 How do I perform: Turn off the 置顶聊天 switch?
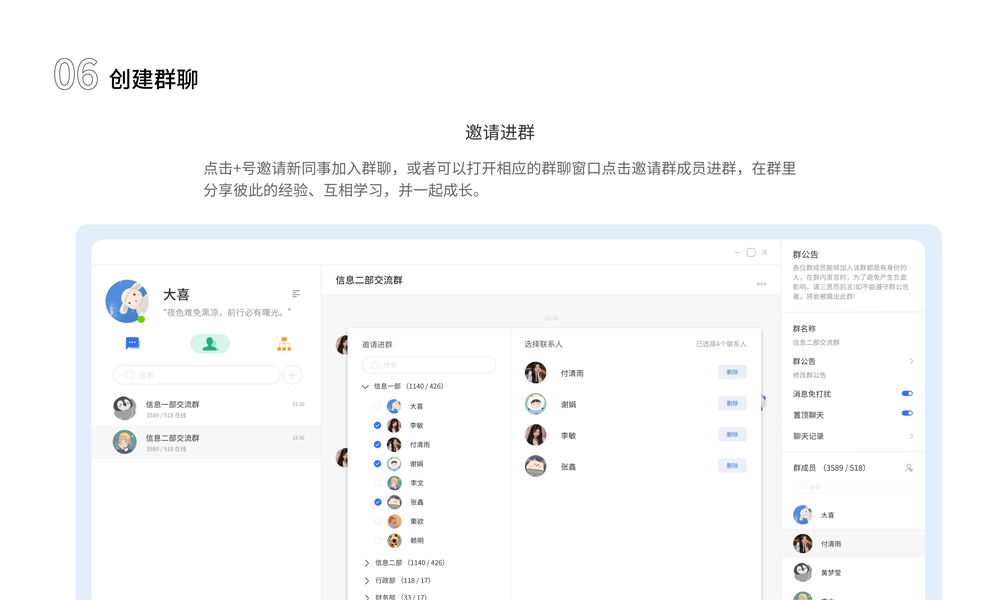coord(907,413)
